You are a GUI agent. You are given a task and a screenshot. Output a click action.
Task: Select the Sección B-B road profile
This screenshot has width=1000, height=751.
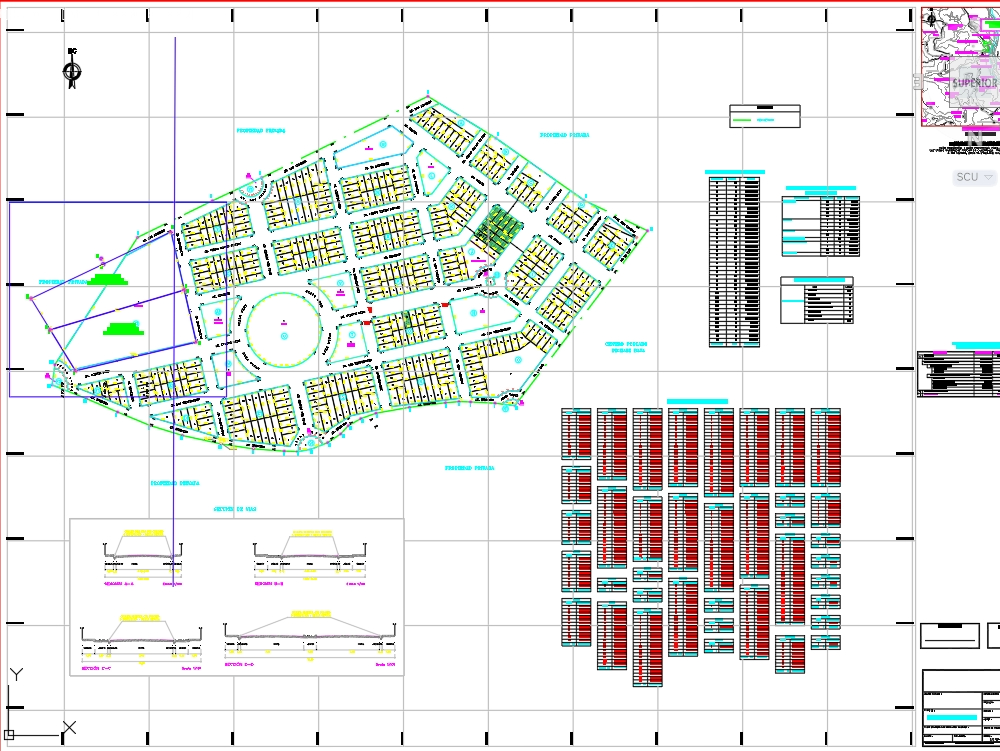[x=310, y=557]
